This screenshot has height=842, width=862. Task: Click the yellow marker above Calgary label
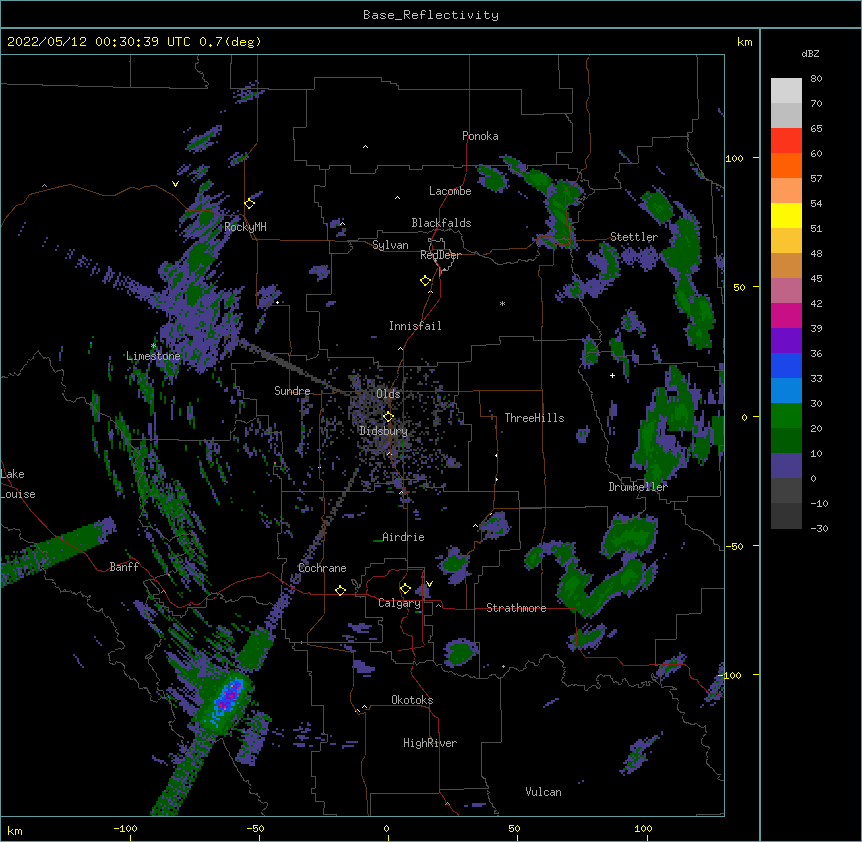(405, 589)
